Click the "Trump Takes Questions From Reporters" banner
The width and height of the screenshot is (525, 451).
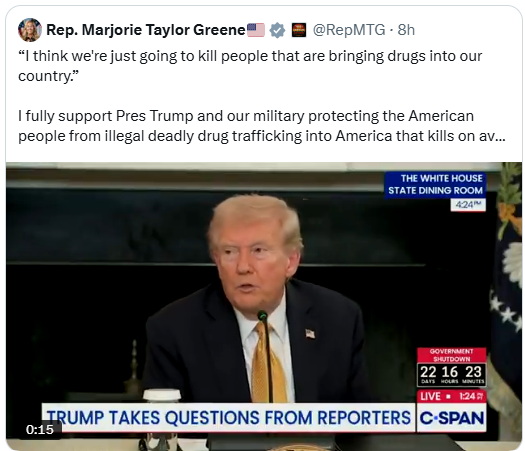pos(228,418)
